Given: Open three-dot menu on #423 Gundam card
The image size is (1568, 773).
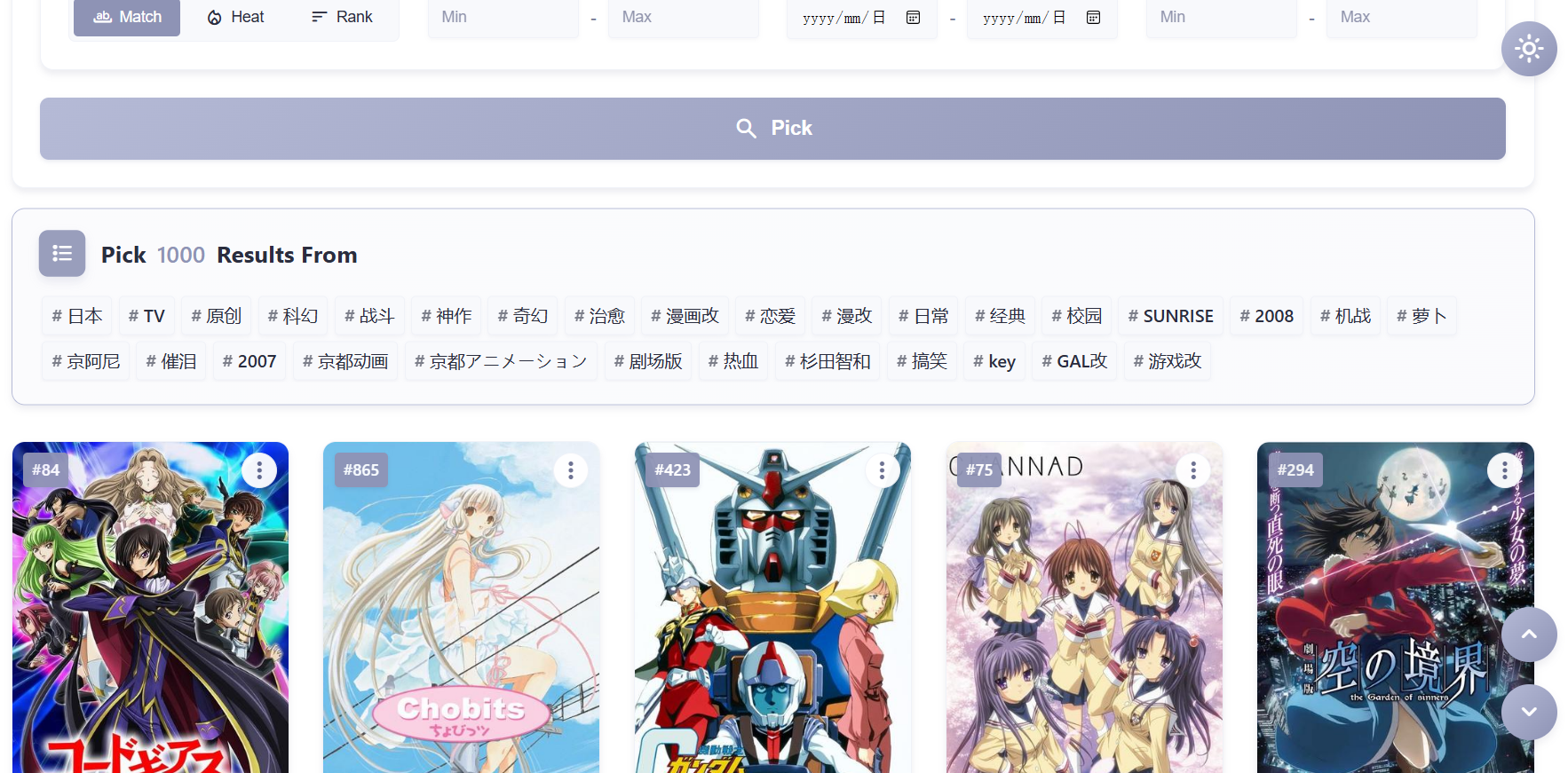Looking at the screenshot, I should tap(882, 469).
